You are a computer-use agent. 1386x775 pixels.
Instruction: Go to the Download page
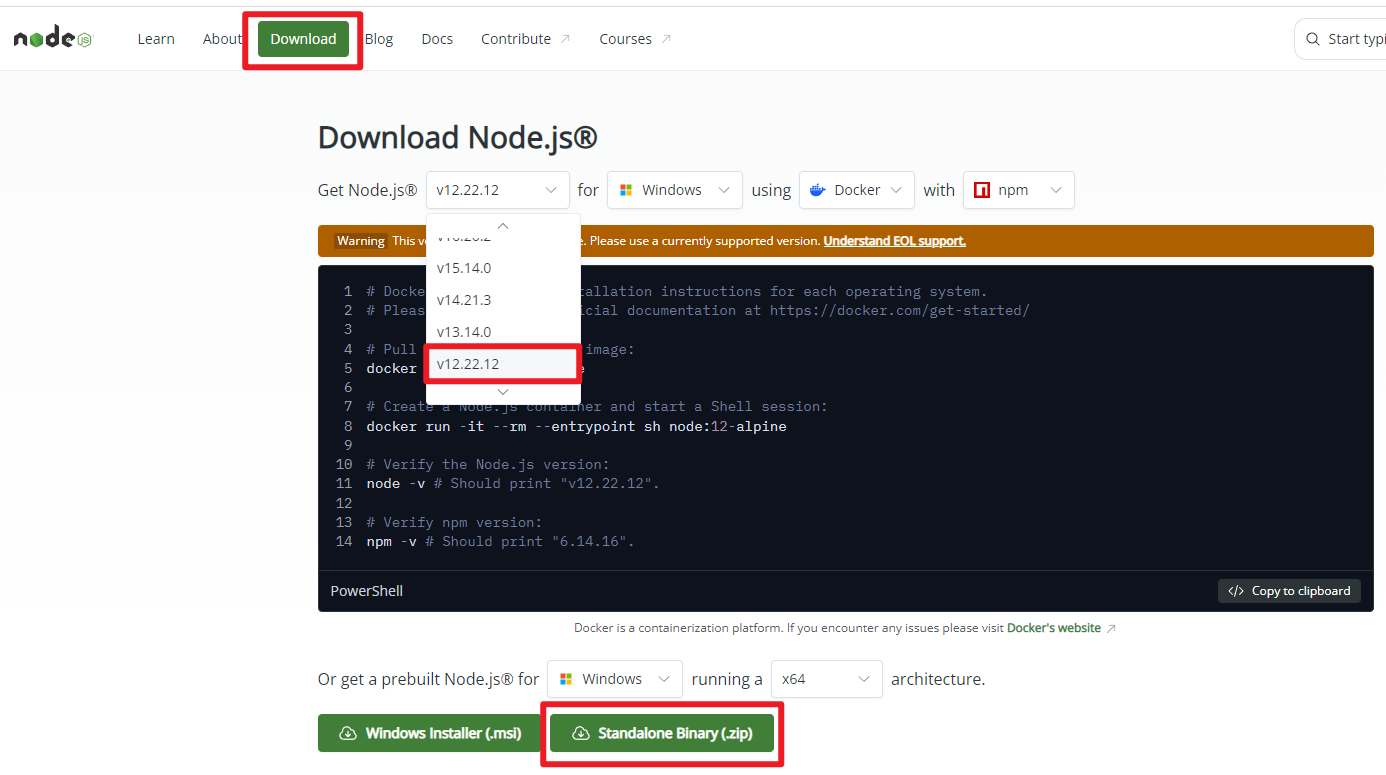tap(303, 39)
